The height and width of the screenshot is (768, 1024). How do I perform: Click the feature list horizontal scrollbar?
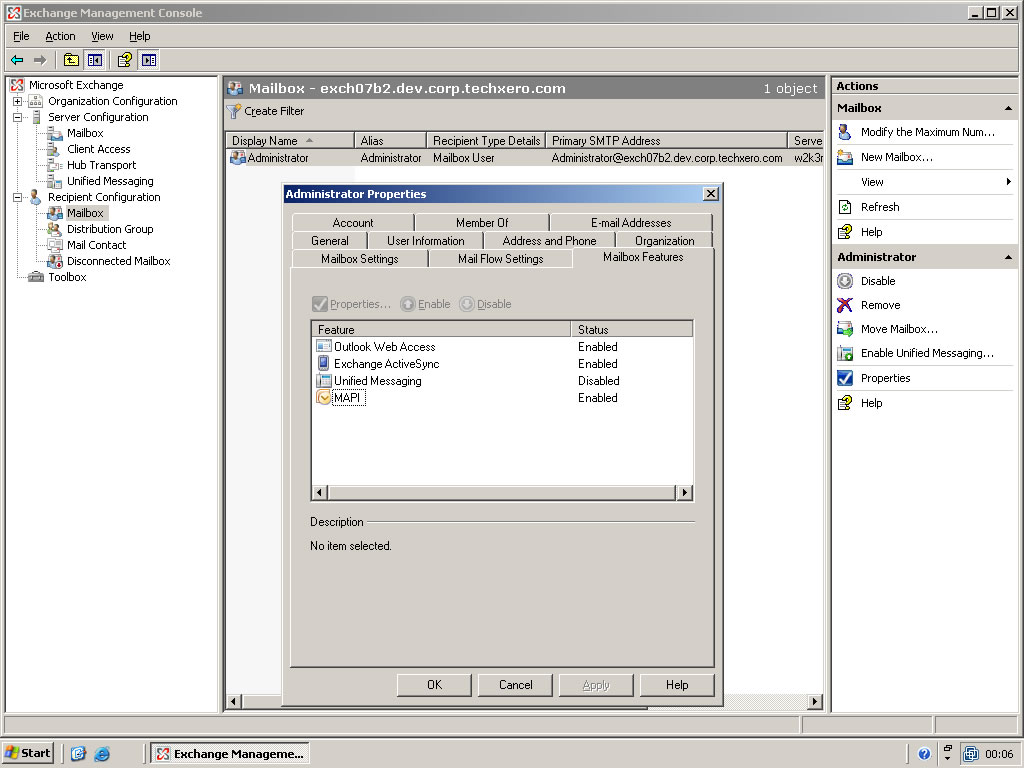[x=502, y=492]
